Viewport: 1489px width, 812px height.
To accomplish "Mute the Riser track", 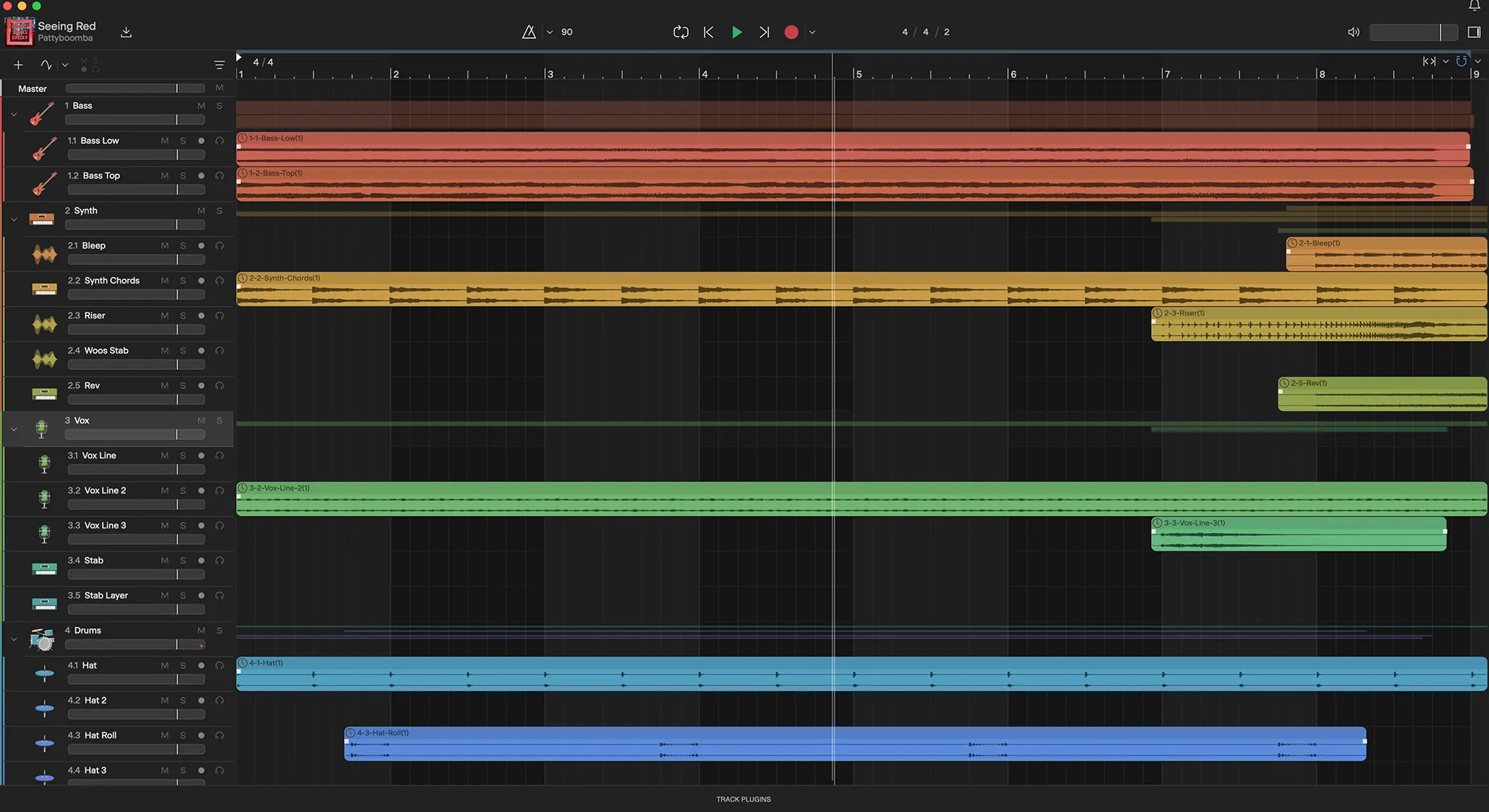I will point(165,316).
